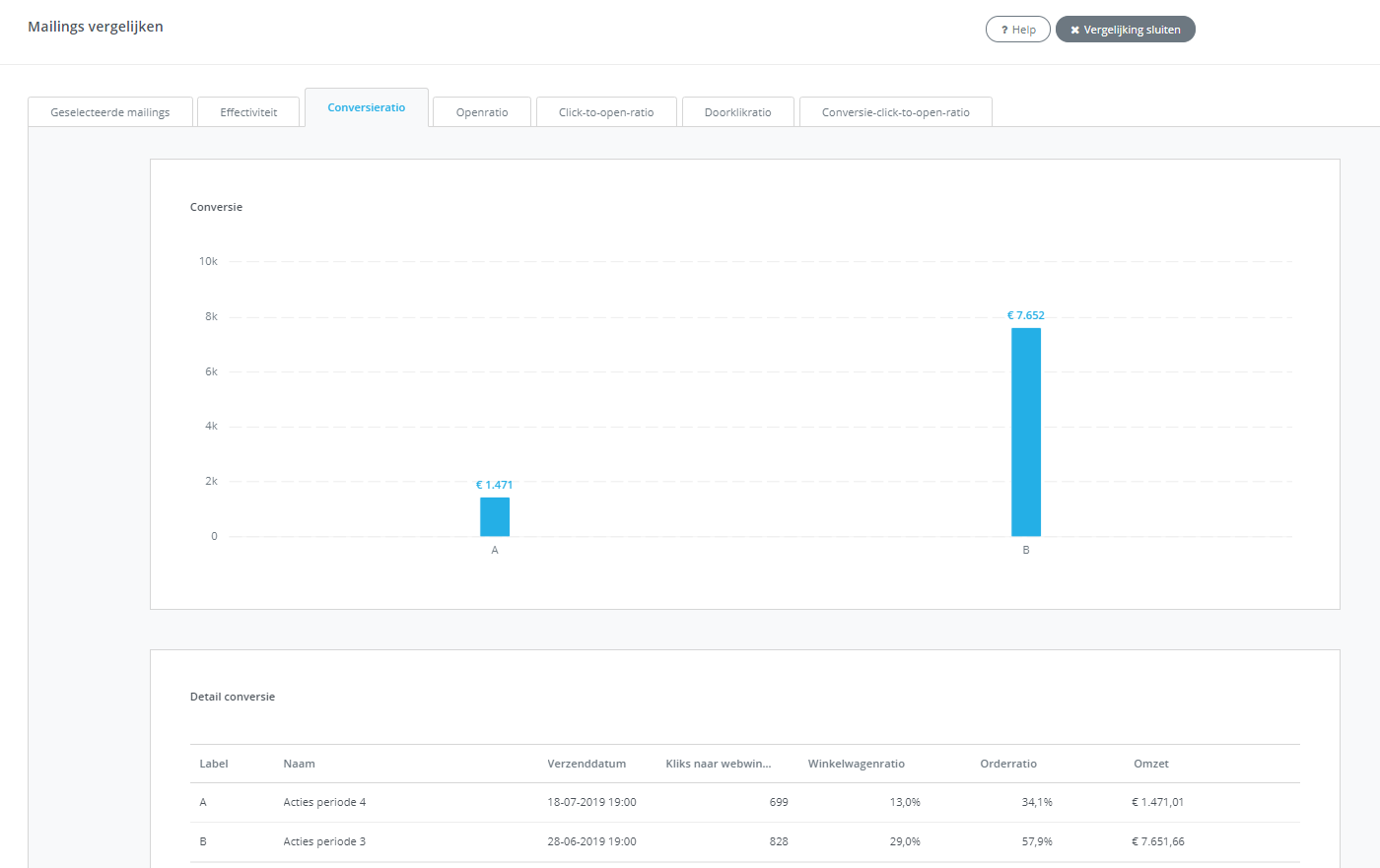Click the Kliks naar webwin... column header
Image resolution: width=1380 pixels, height=868 pixels.
[x=719, y=764]
